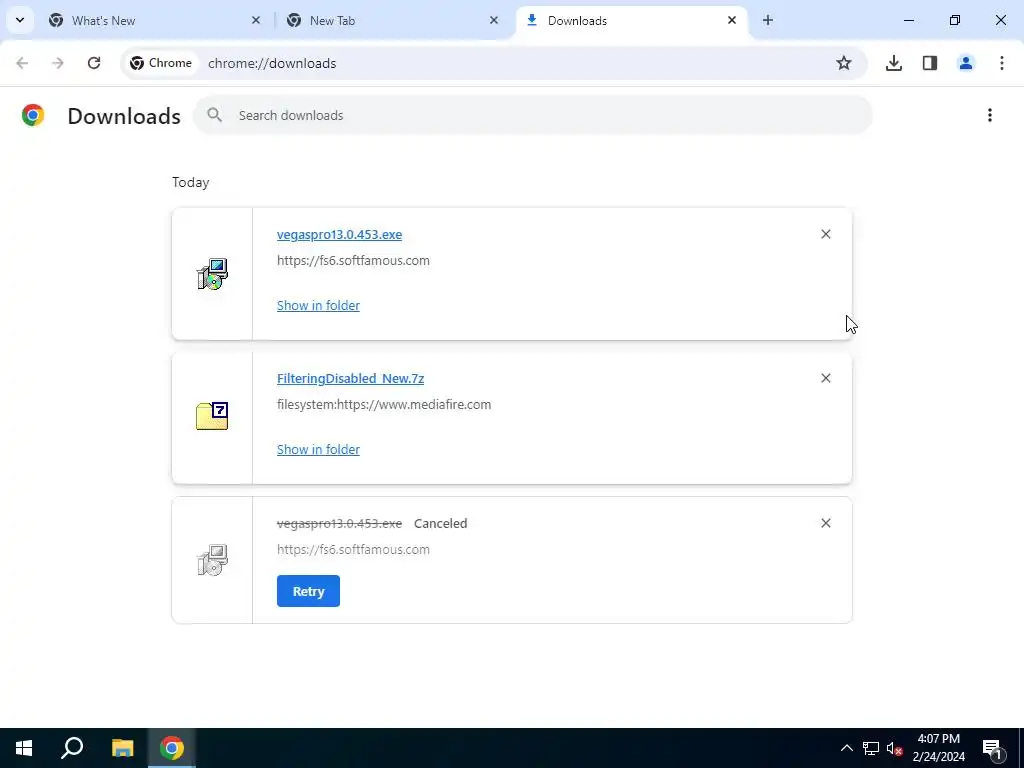This screenshot has height=768, width=1024.
Task: Click the Chrome logo beside Downloads title
Action: pos(33,116)
